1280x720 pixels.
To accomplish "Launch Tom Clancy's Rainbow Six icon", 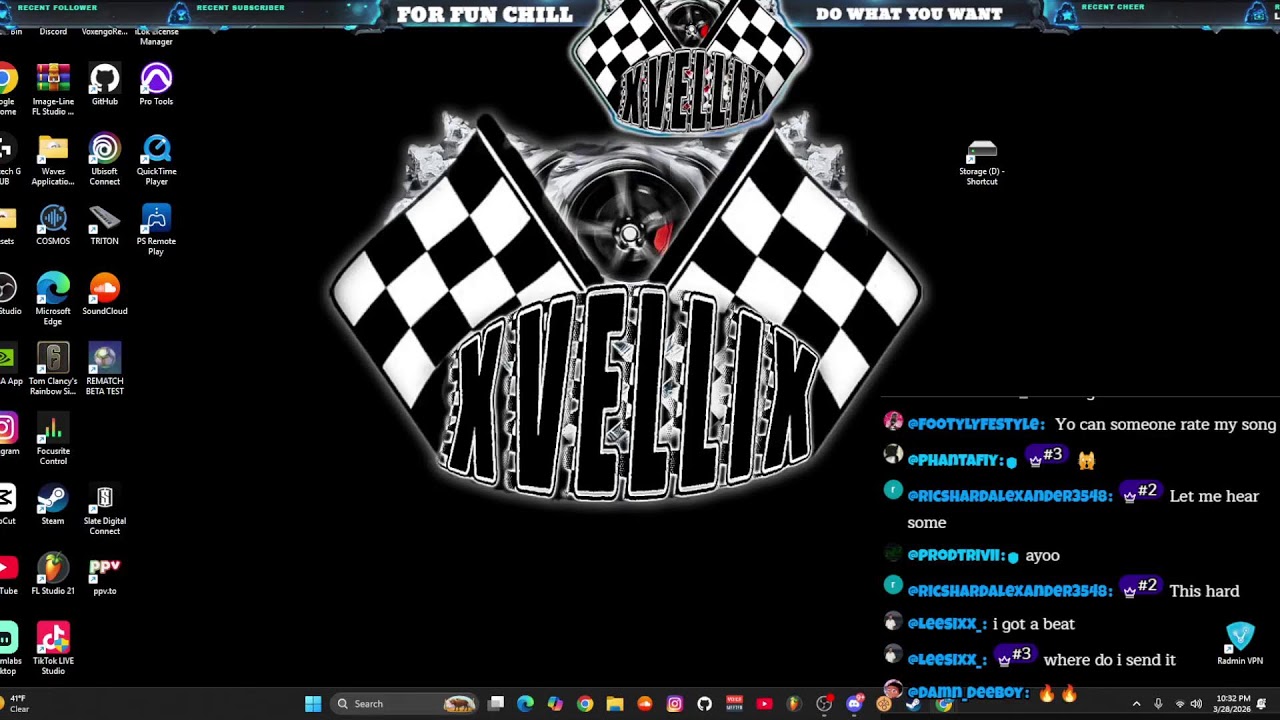I will point(53,370).
